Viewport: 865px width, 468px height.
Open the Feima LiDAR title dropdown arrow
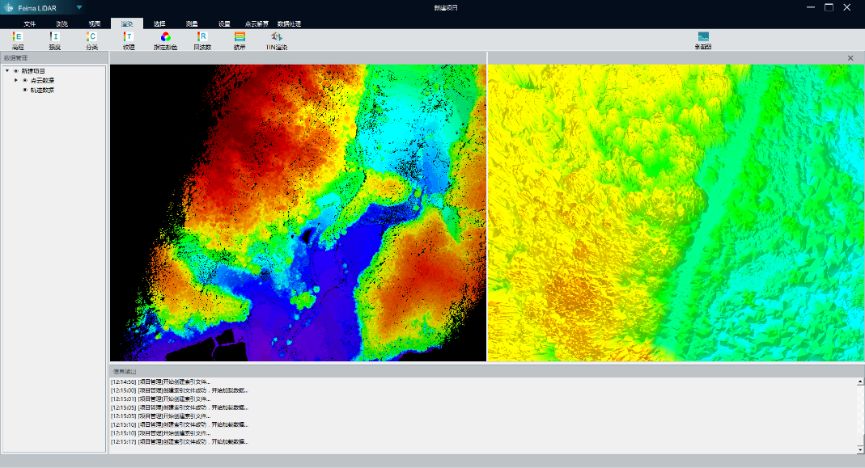(79, 7)
